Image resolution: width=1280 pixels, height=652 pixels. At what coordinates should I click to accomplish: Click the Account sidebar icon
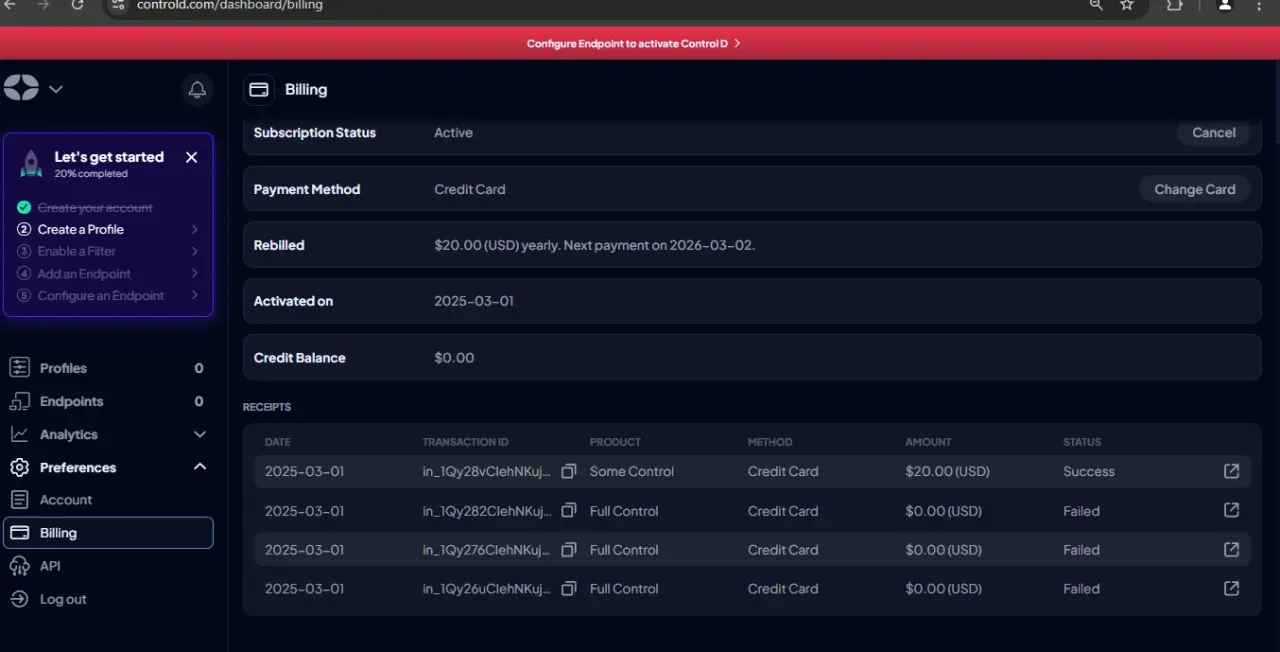coord(19,500)
